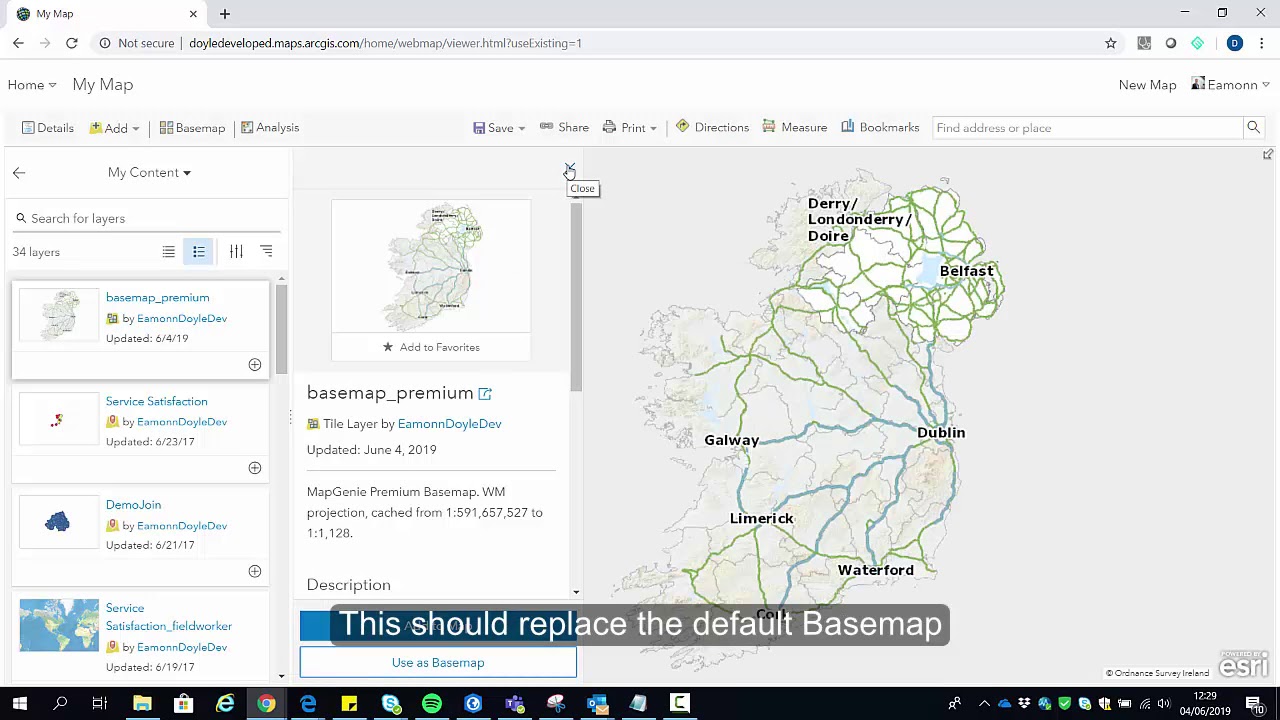Bookmark this page with star icon
This screenshot has width=1280, height=720.
click(1110, 43)
